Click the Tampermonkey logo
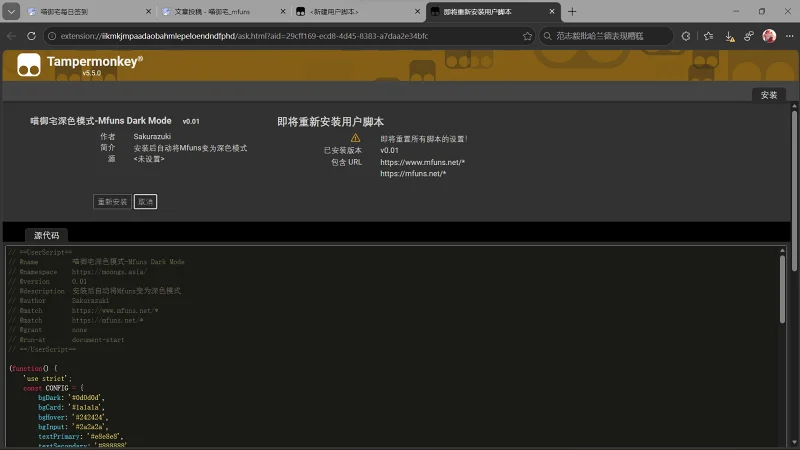Screen dimensions: 800x450 [29, 65]
